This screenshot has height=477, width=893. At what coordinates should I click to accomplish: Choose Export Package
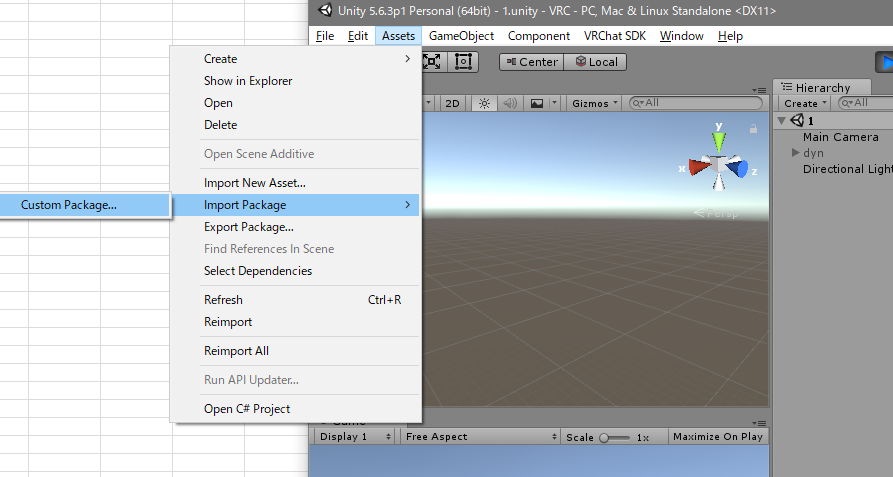pyautogui.click(x=296, y=227)
